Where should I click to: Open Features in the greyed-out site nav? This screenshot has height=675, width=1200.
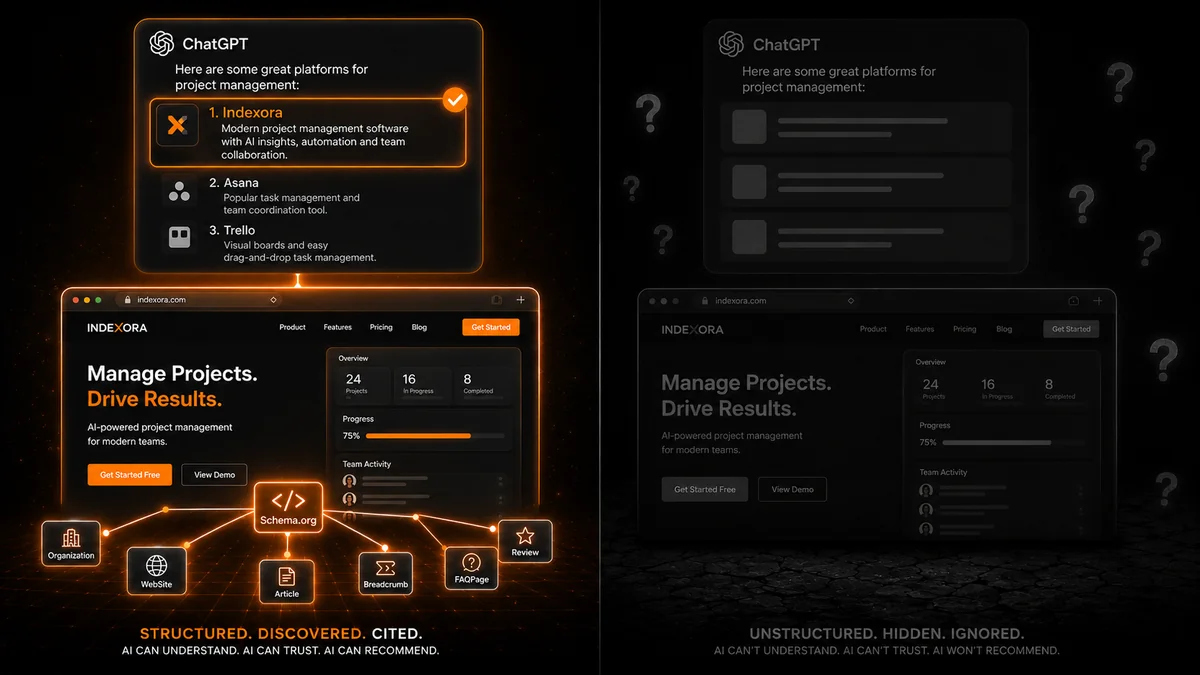920,329
